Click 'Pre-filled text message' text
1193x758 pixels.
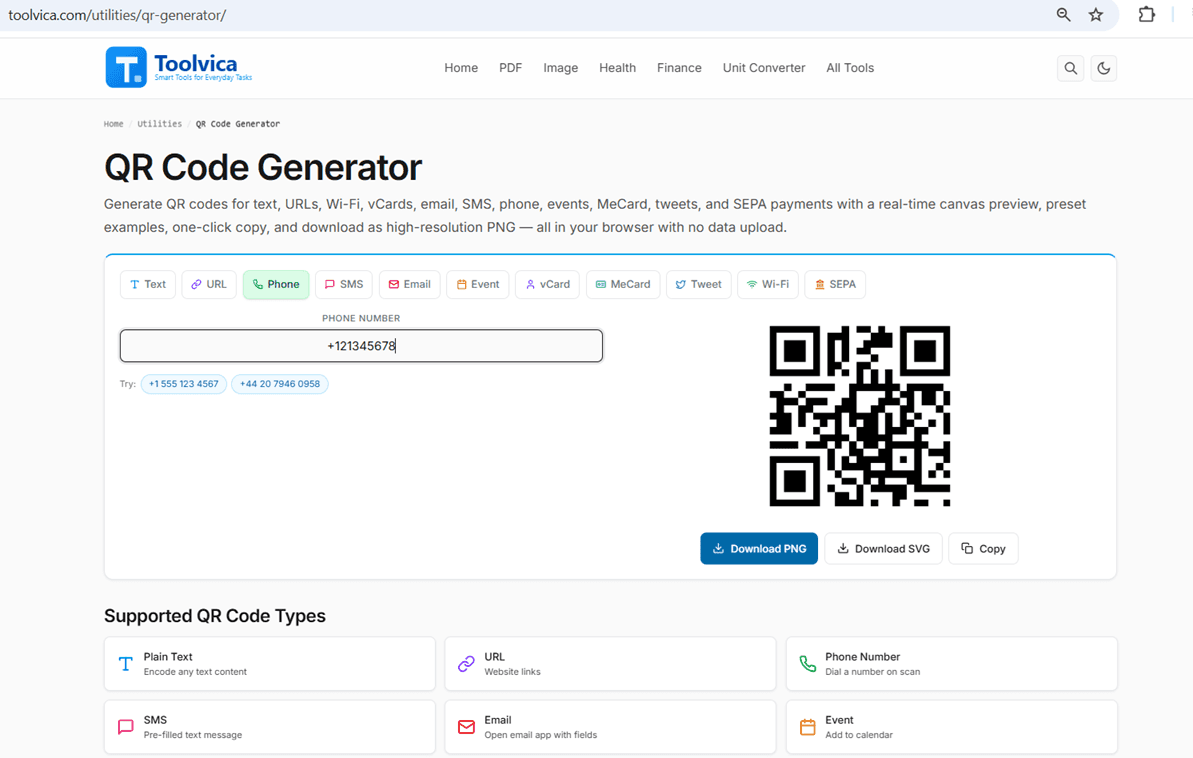coord(192,735)
